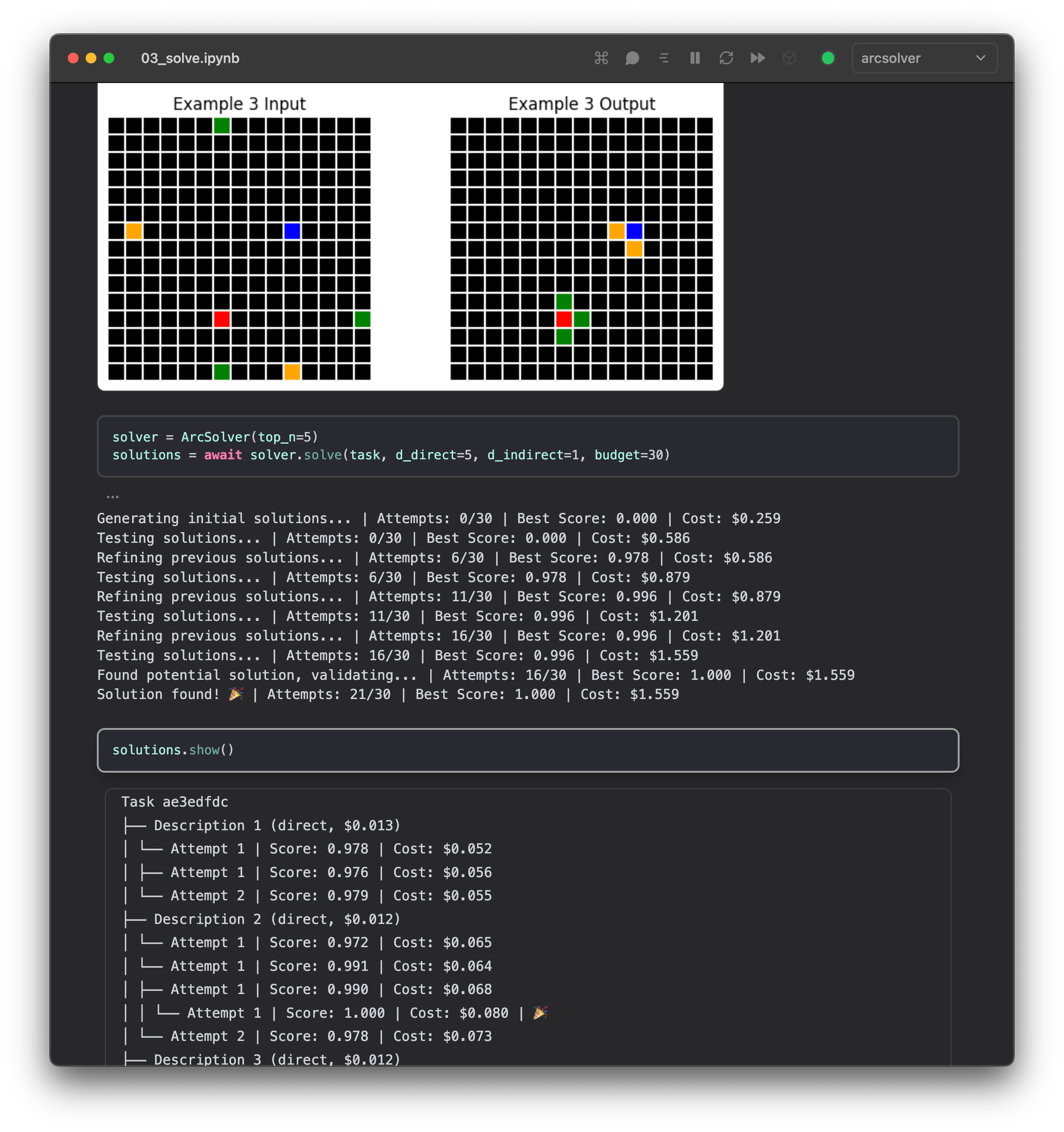This screenshot has width=1064, height=1132.
Task: Run all cells with fast-forward icon
Action: pos(757,58)
